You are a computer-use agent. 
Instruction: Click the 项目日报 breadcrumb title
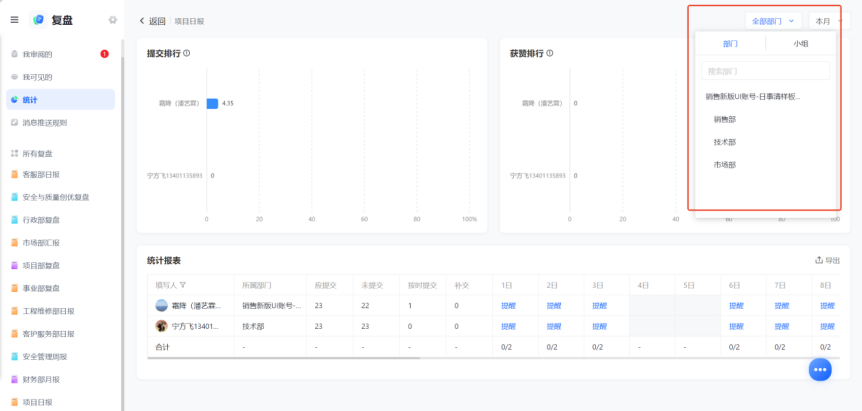point(190,21)
